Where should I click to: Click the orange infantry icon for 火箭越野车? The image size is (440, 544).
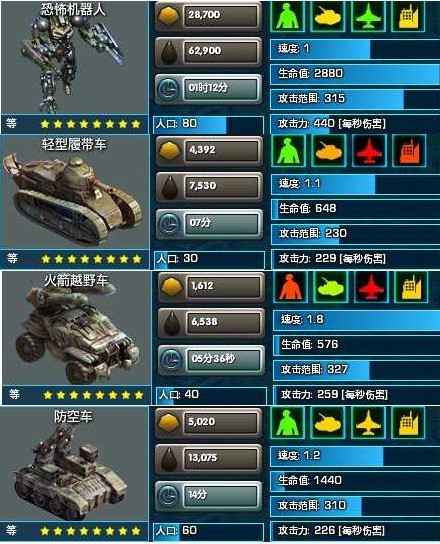(x=290, y=287)
